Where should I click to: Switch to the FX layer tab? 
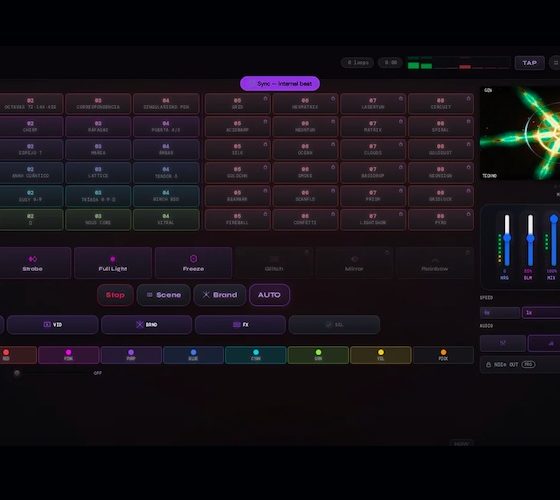point(240,325)
